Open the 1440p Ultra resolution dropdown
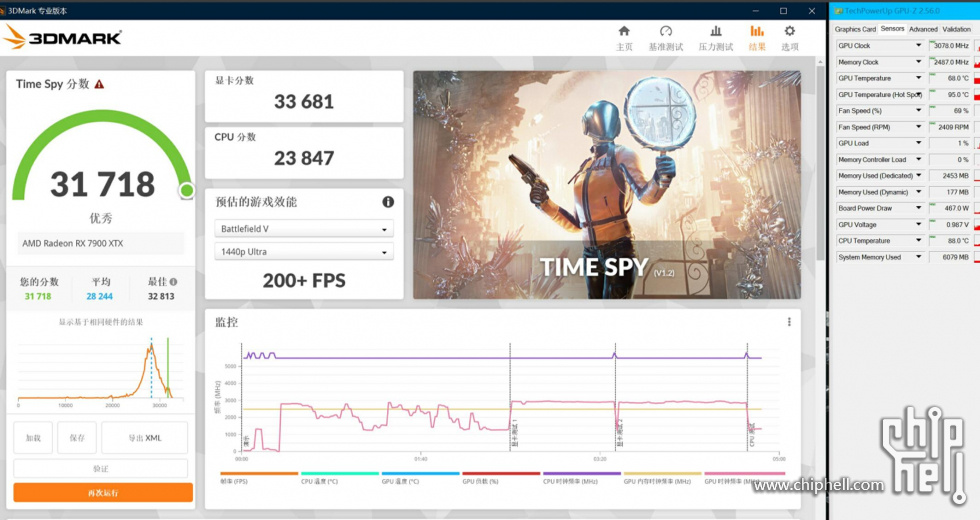This screenshot has height=520, width=980. 304,252
